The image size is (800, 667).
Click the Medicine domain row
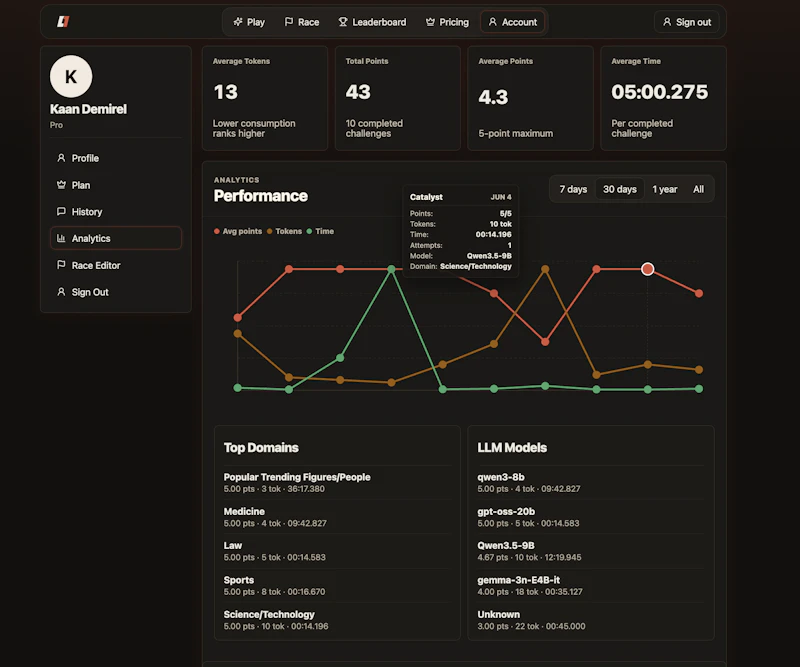pyautogui.click(x=337, y=517)
